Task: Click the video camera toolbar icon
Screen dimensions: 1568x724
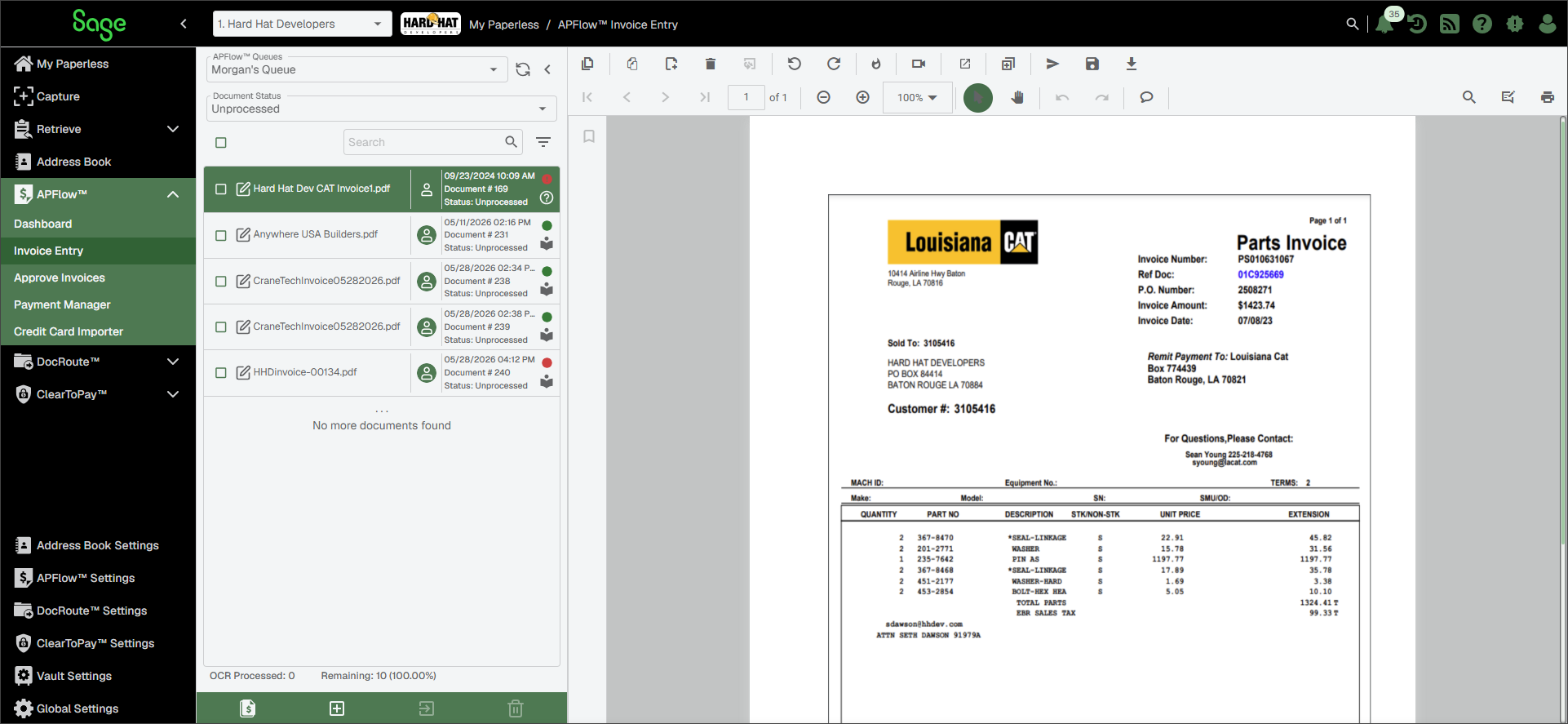Action: [x=919, y=64]
